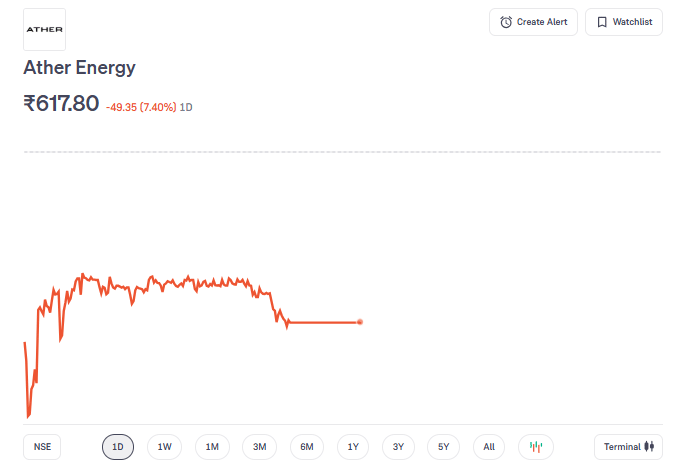Show the All time range
Screen dimensions: 686x475
[x=489, y=447]
